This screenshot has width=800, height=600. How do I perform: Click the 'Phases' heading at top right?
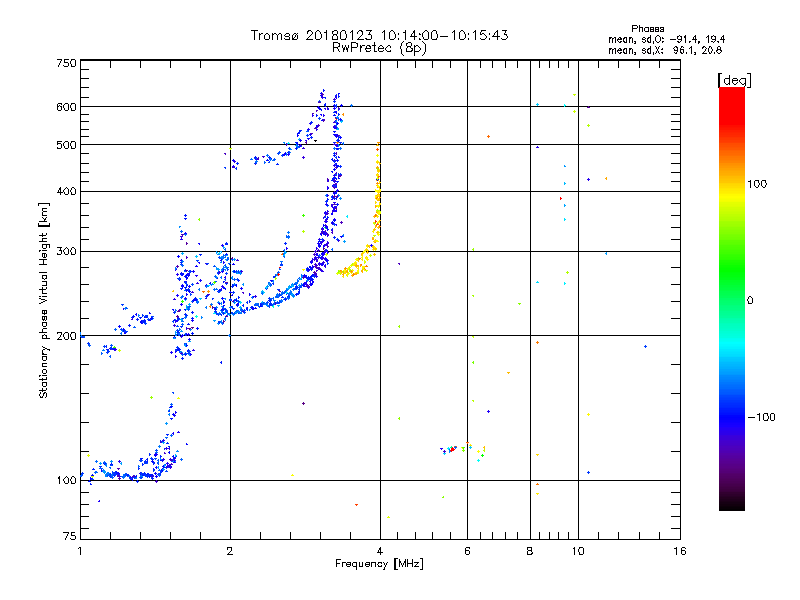coord(647,29)
